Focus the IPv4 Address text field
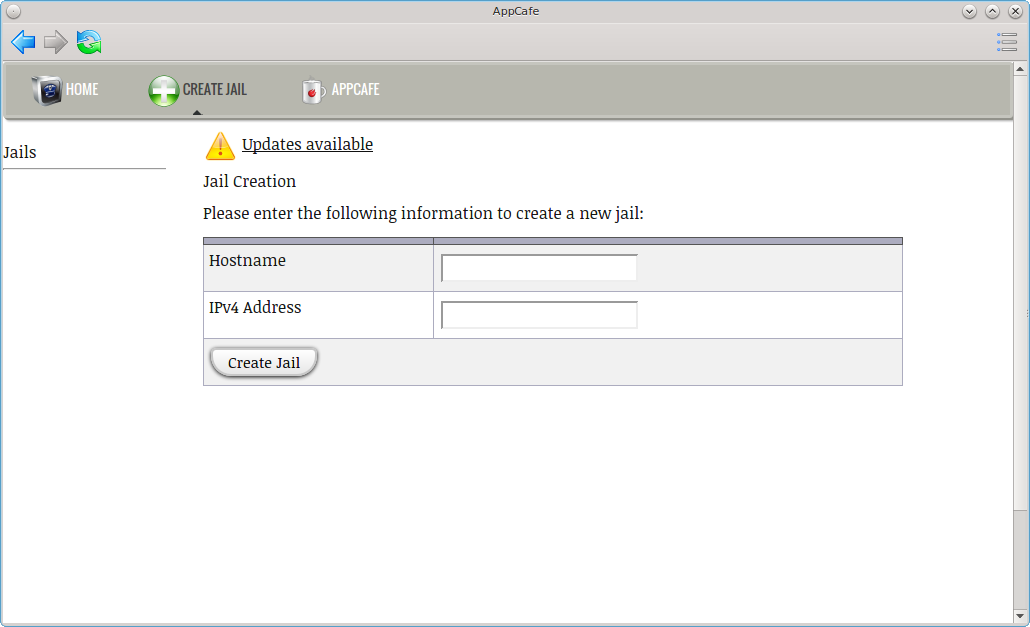 pos(539,315)
